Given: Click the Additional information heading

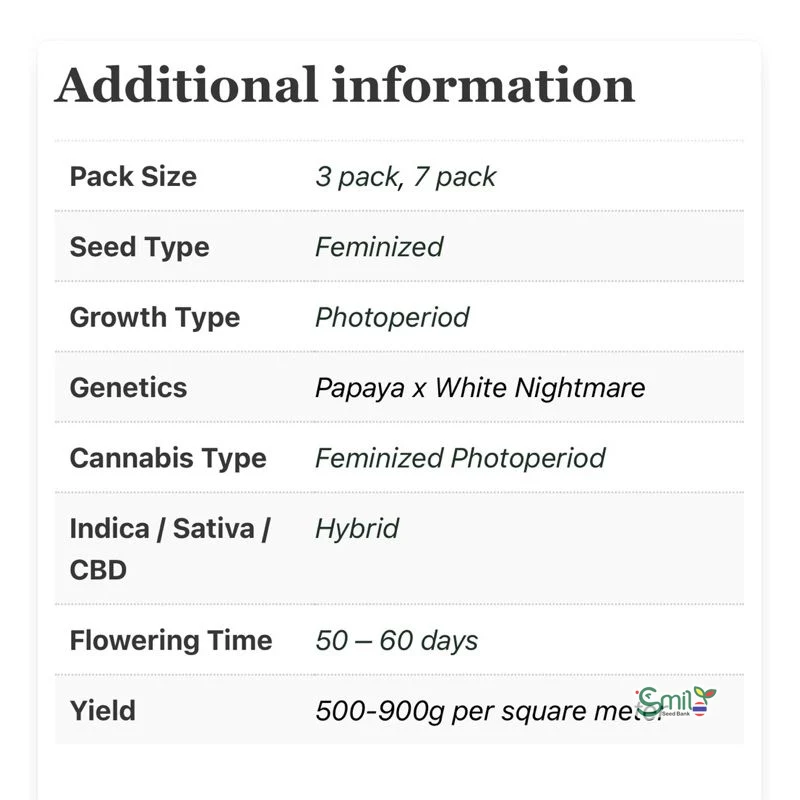Looking at the screenshot, I should click(x=345, y=85).
